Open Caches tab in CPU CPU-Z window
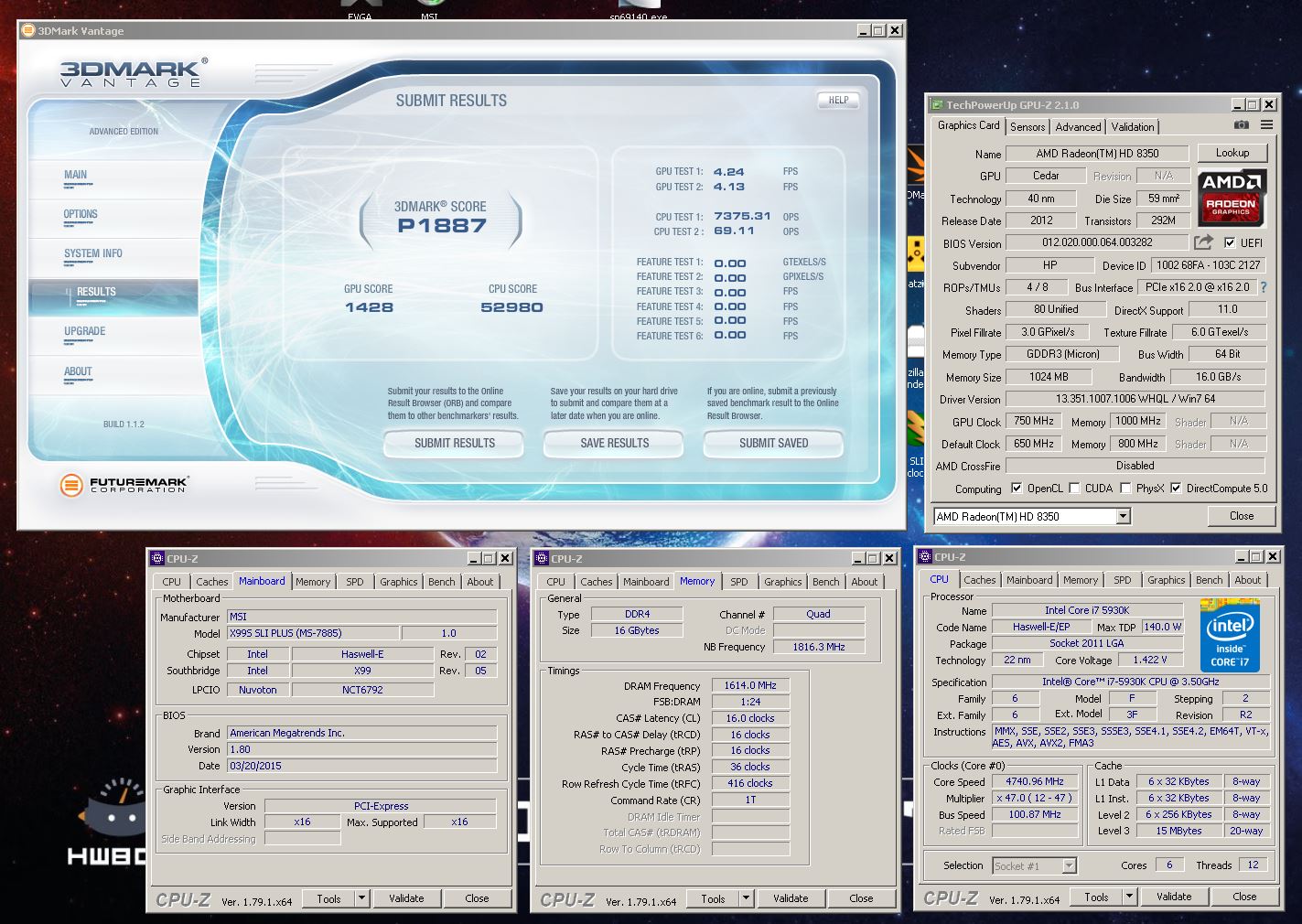This screenshot has height=924, width=1302. [x=979, y=580]
